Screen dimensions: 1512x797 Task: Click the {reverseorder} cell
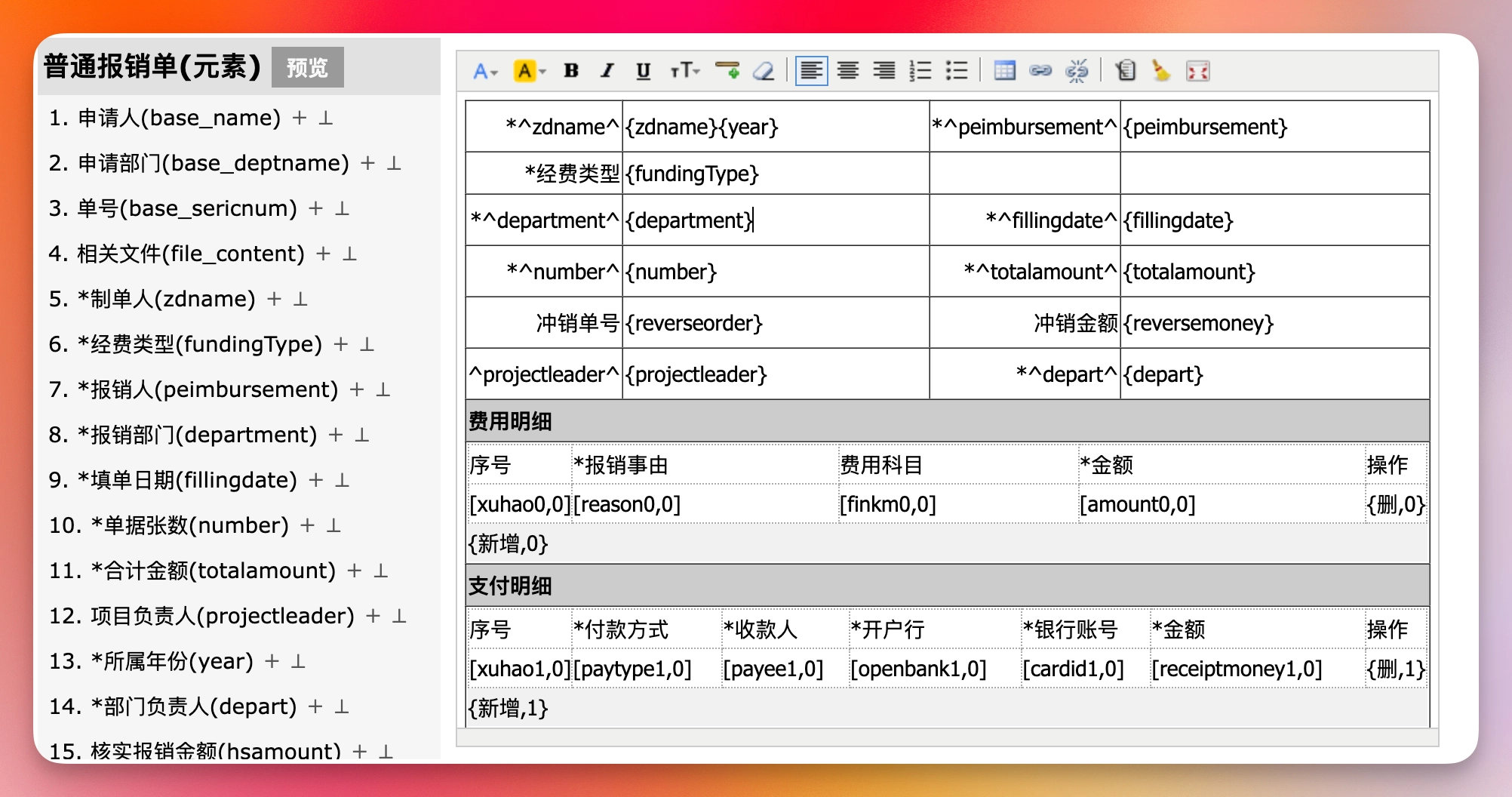pyautogui.click(x=776, y=323)
